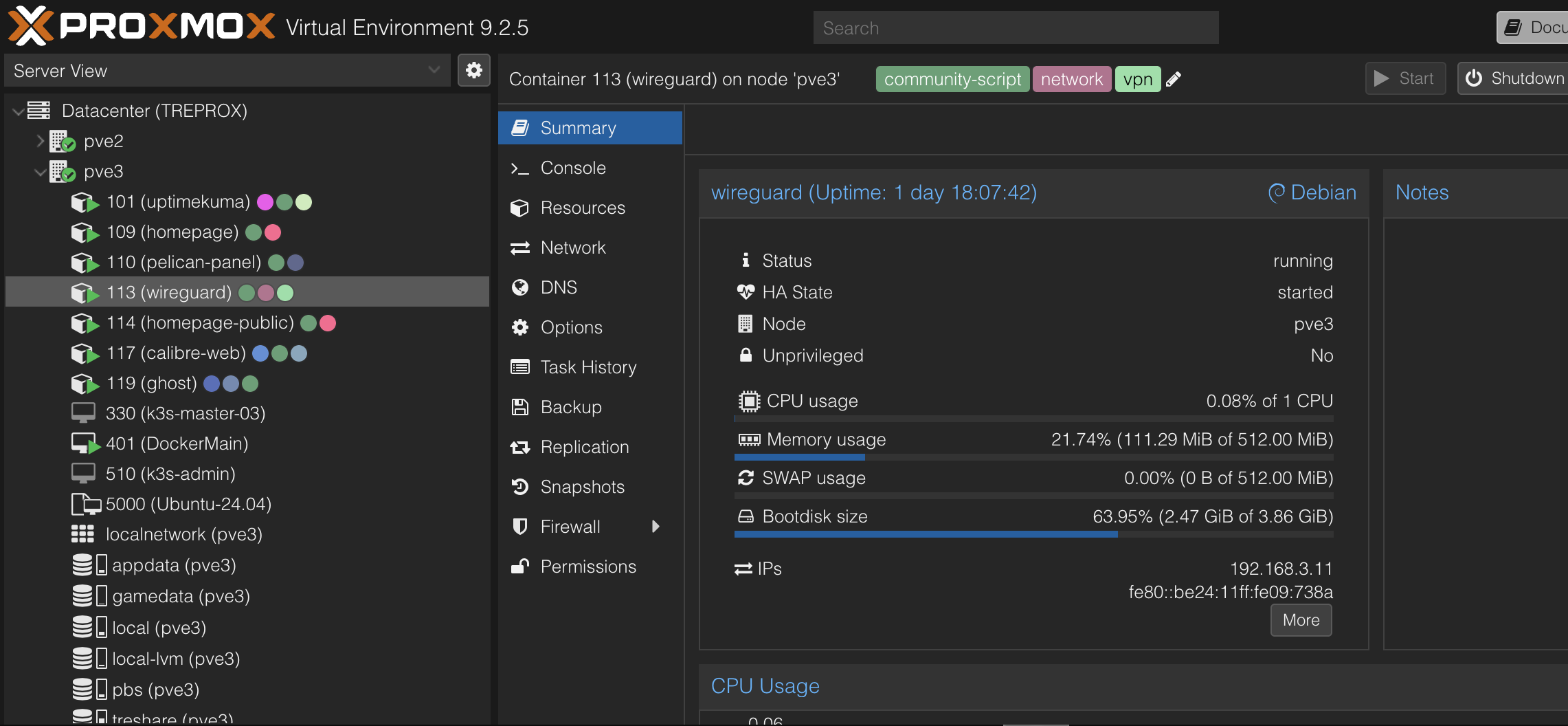The image size is (1568, 726).
Task: Open the Permissions tab
Action: (x=590, y=566)
